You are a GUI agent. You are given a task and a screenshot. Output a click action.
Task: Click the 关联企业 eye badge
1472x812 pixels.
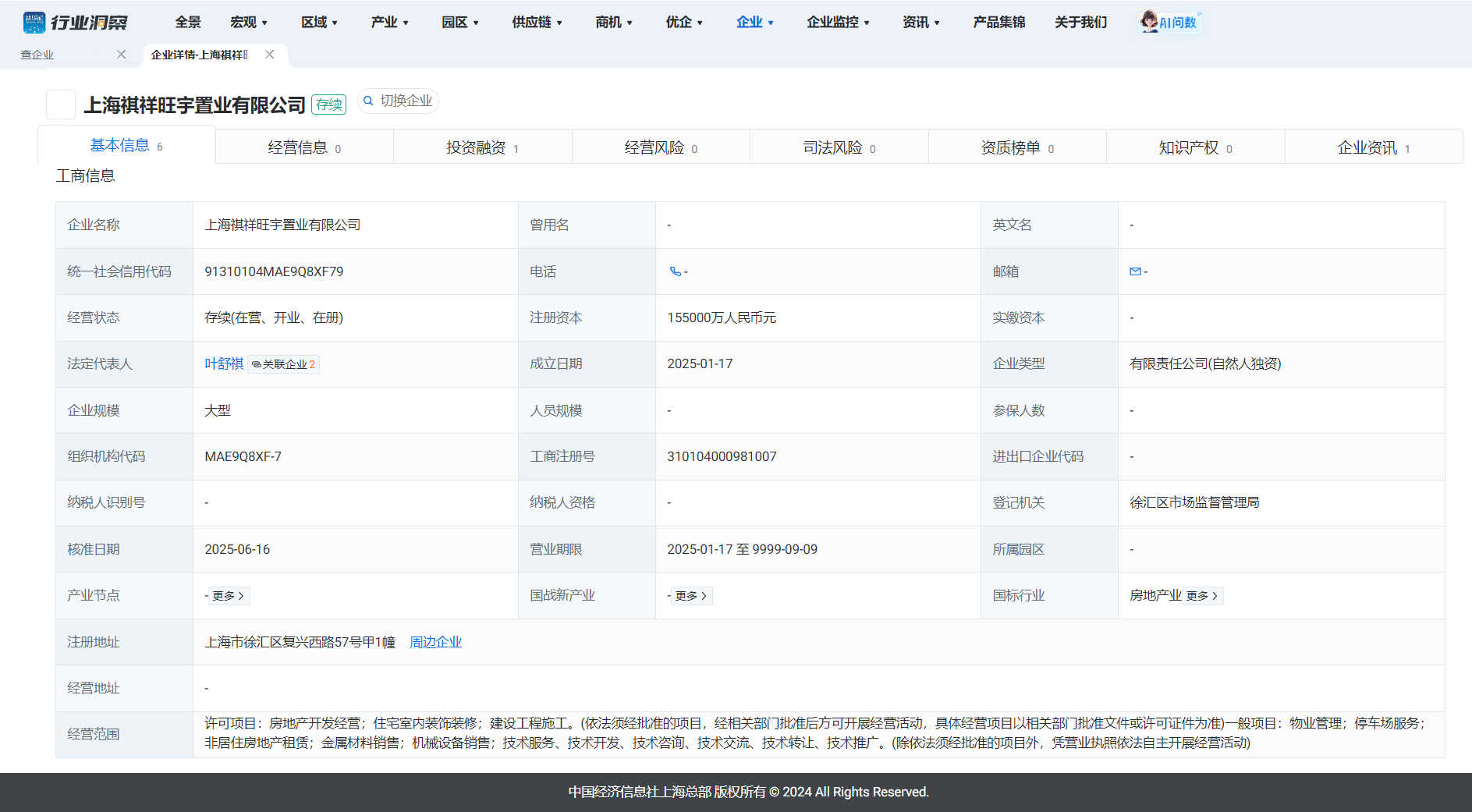point(284,364)
